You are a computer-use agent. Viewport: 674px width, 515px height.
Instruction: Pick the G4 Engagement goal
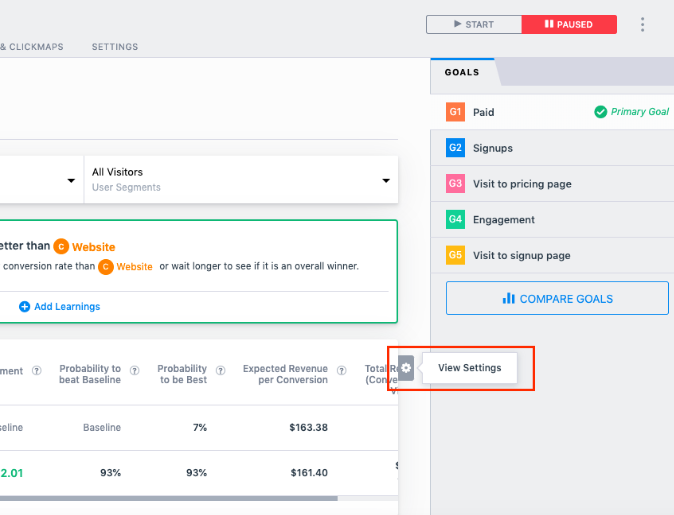[x=552, y=219]
